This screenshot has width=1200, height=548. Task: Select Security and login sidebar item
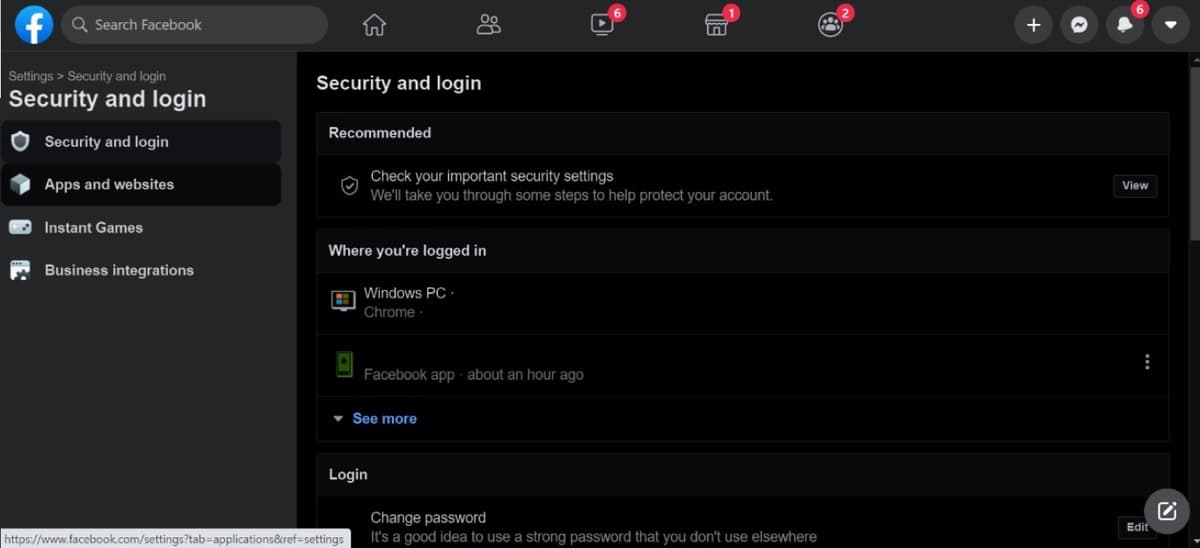[x=140, y=142]
